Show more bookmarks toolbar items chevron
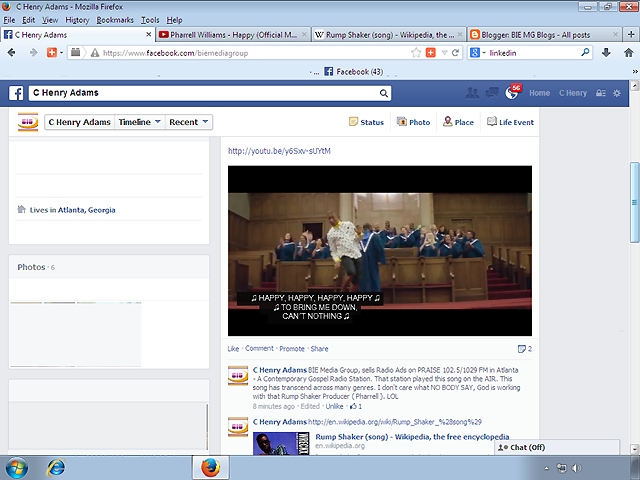 click(x=635, y=71)
